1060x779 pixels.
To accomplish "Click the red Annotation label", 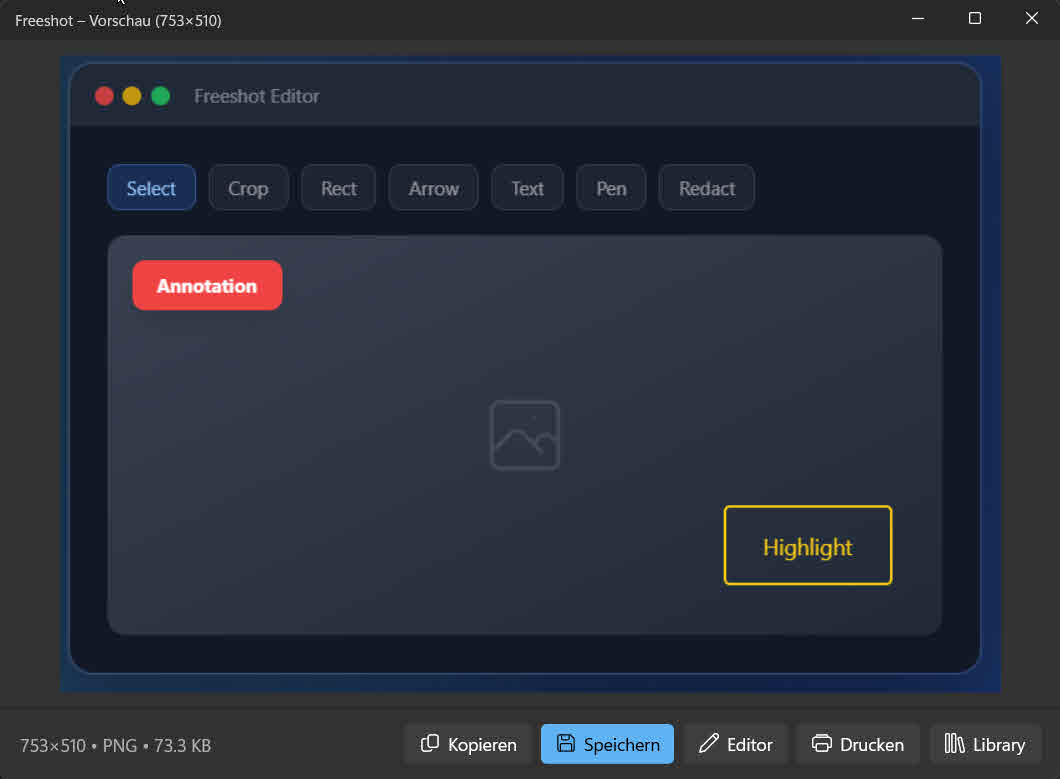I will pyautogui.click(x=208, y=285).
